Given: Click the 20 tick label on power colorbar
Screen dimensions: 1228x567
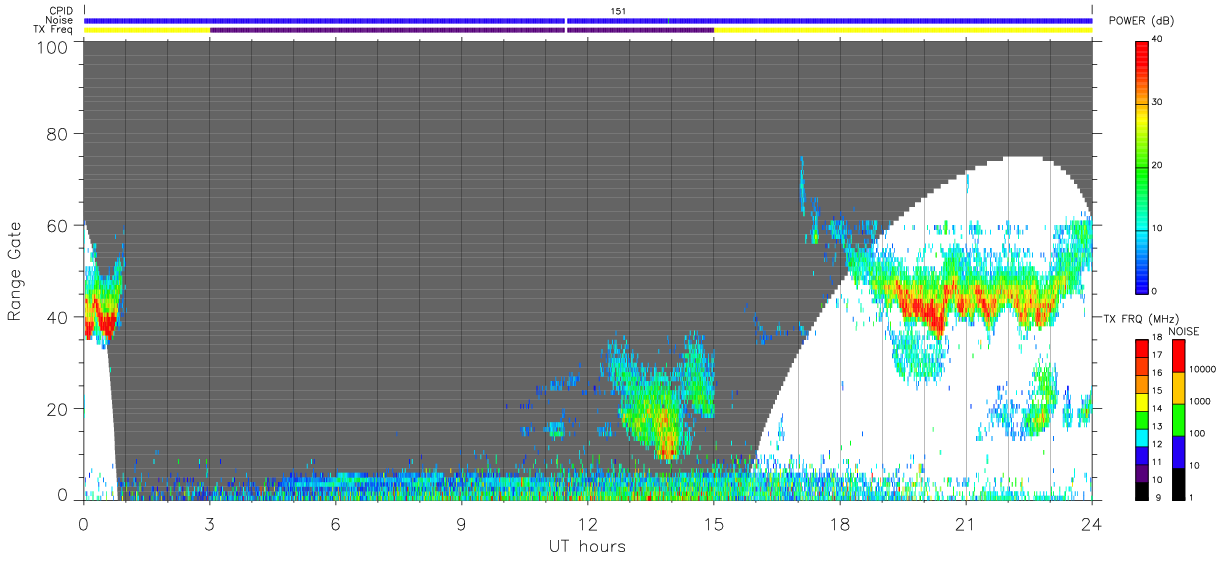Looking at the screenshot, I should 1158,165.
